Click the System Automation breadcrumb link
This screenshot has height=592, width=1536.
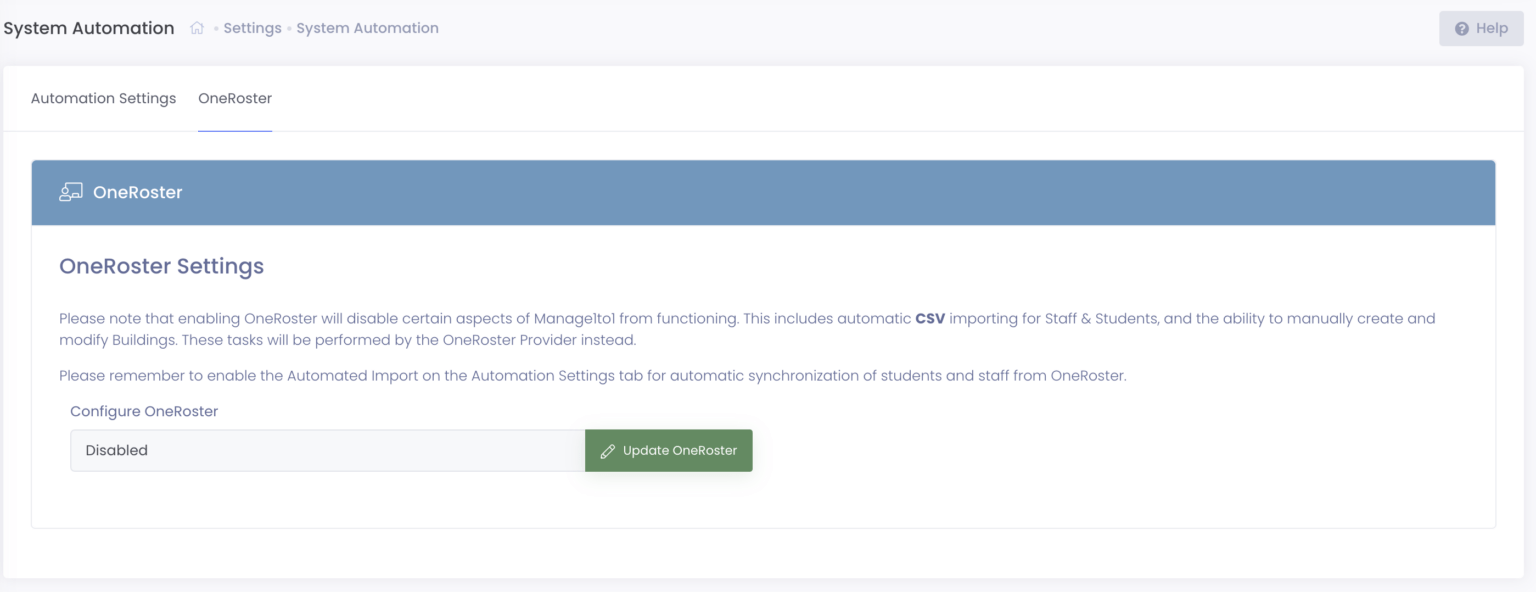tap(367, 27)
